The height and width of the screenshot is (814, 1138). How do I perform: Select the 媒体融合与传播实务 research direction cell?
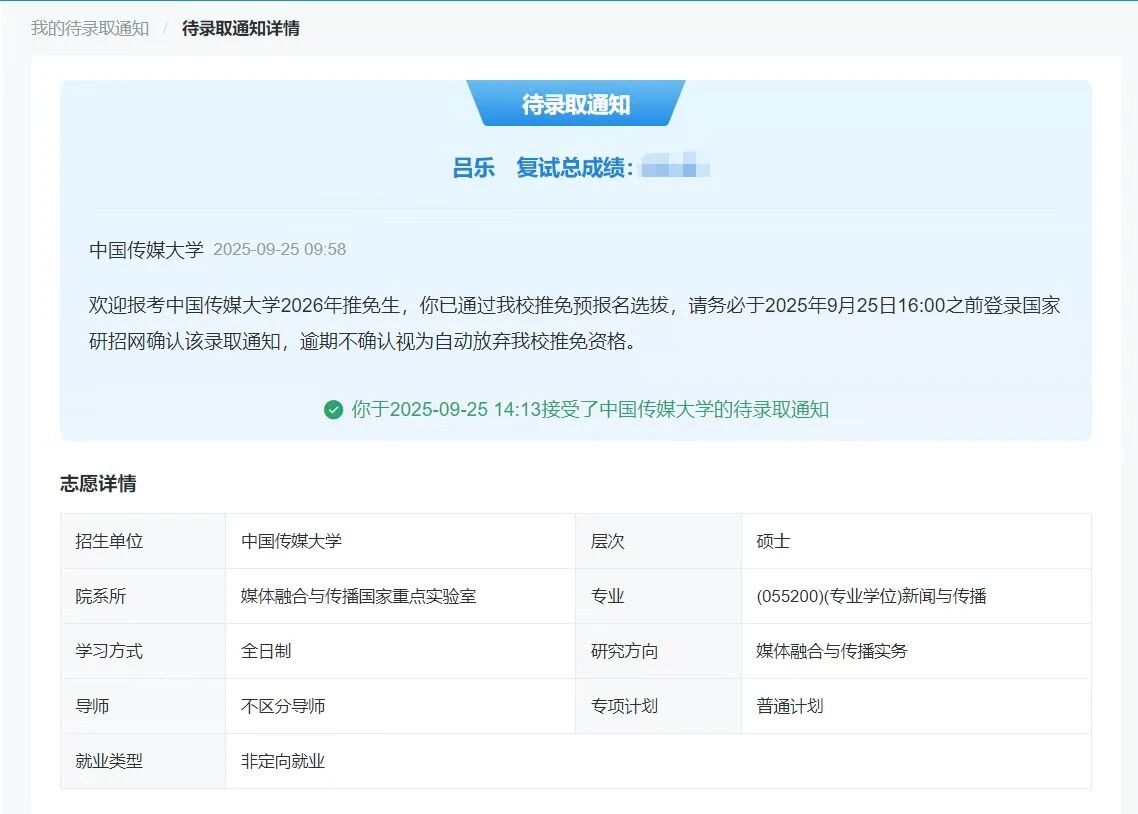[831, 651]
